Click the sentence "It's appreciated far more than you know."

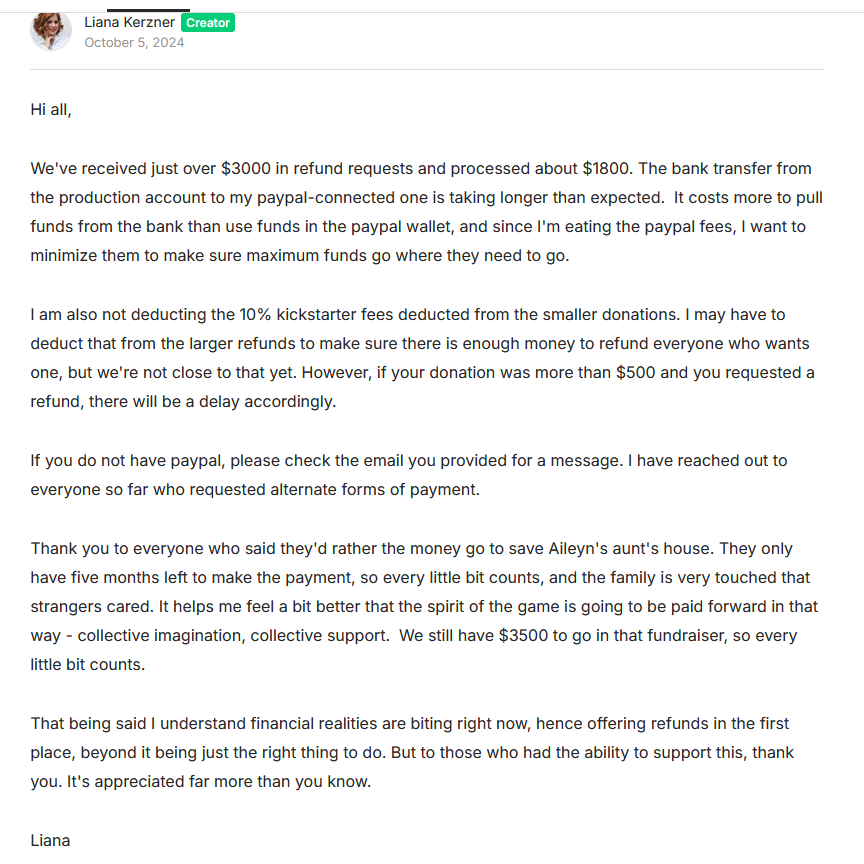click(x=219, y=782)
